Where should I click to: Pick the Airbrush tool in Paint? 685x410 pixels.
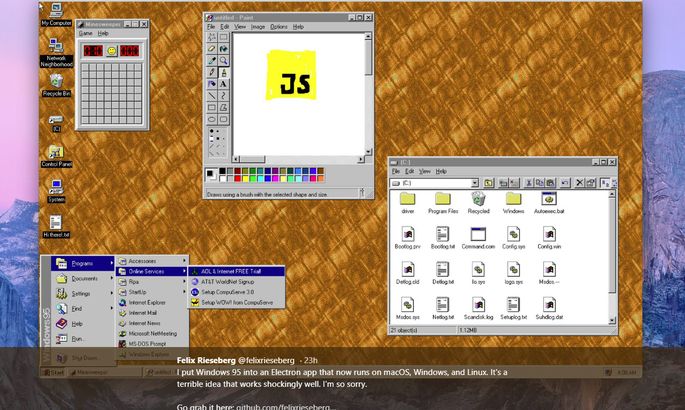tap(212, 84)
